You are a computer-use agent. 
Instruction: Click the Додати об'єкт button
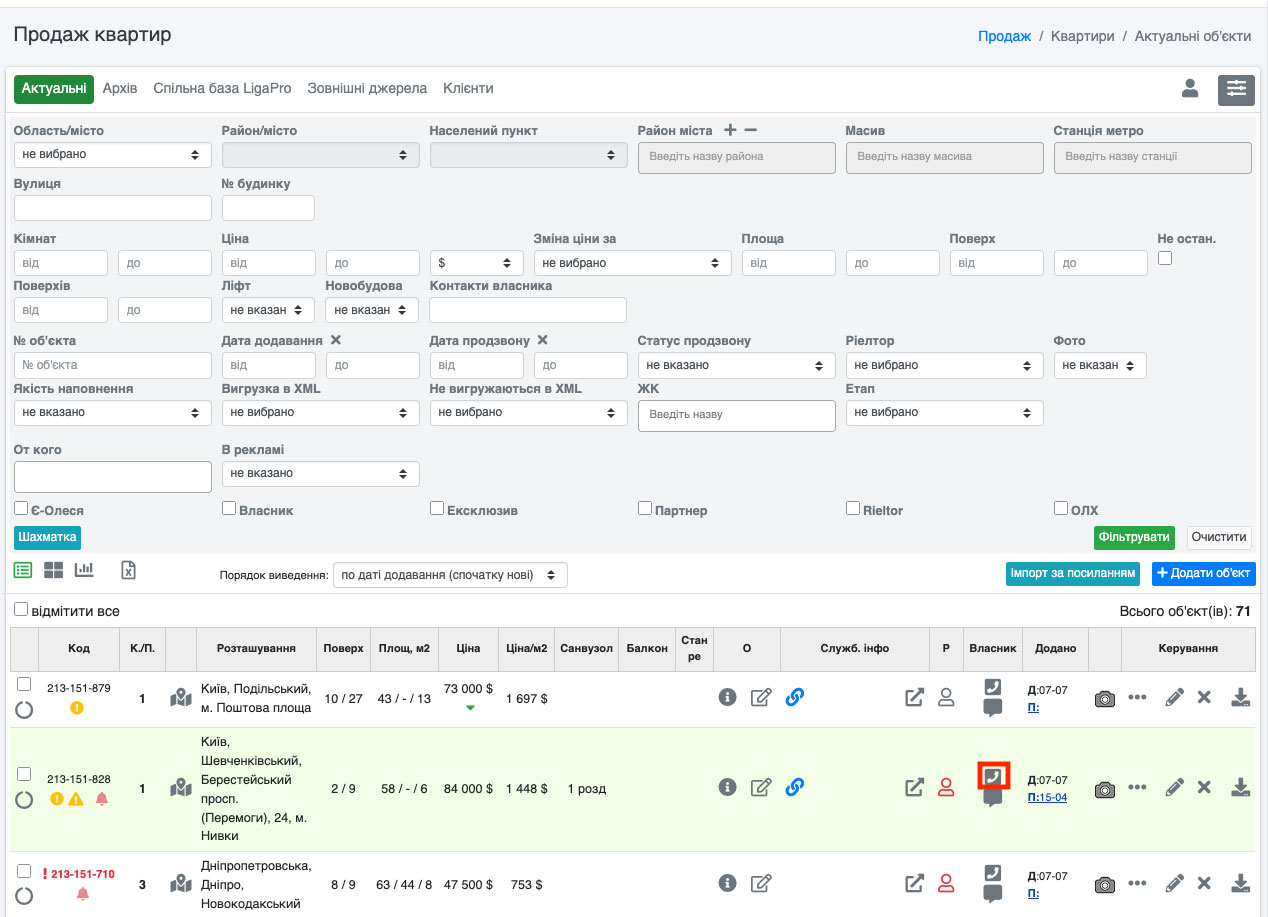[1203, 573]
